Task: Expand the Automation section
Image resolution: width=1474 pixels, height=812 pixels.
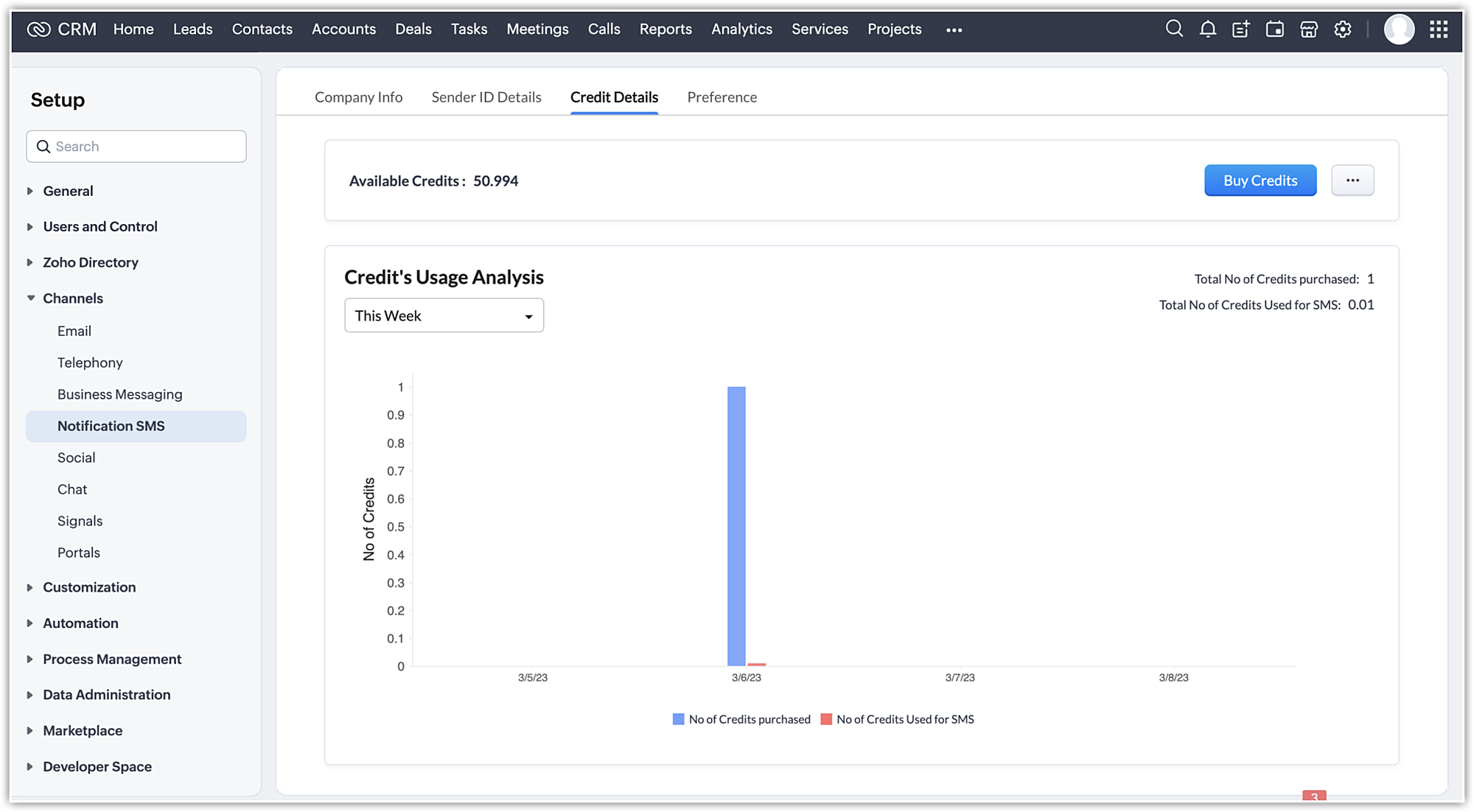Action: coord(80,623)
